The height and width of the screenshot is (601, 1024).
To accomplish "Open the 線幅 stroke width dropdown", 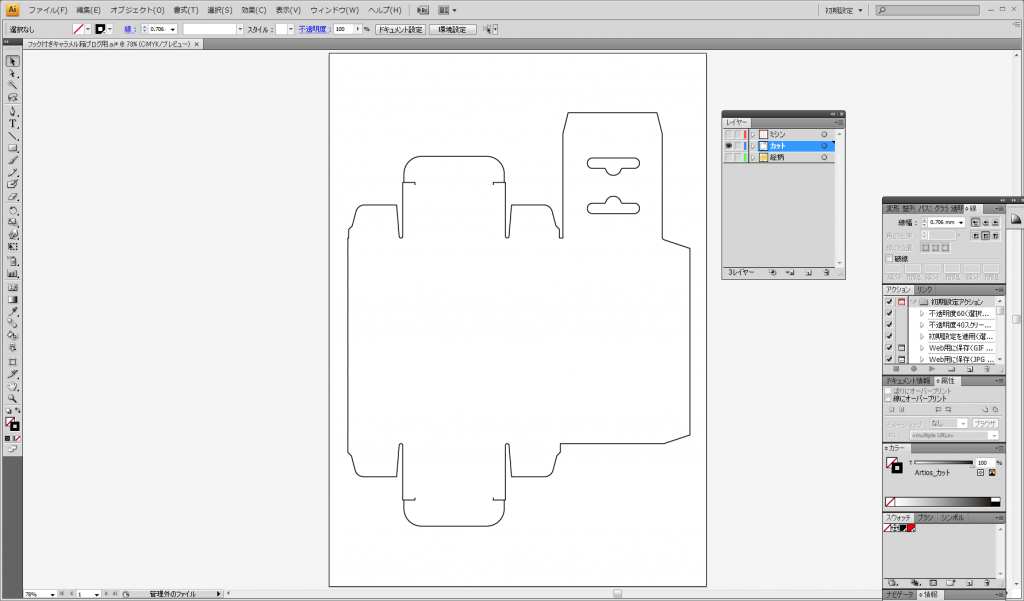I will (961, 222).
